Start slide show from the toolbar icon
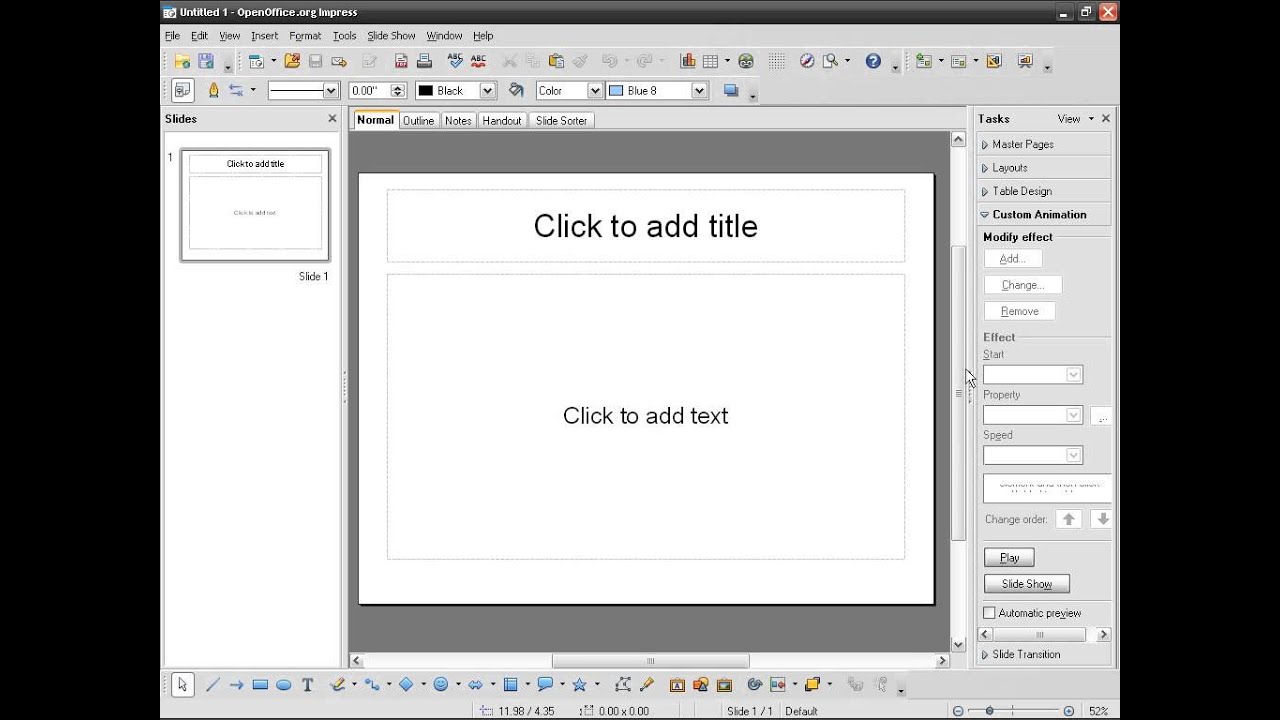 1024,61
